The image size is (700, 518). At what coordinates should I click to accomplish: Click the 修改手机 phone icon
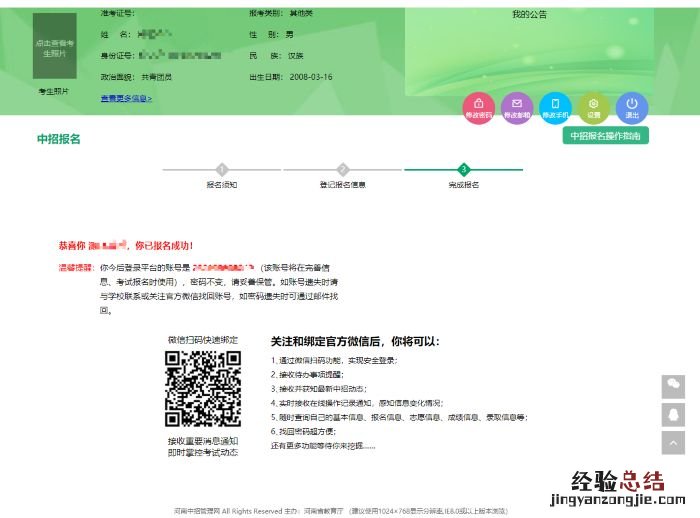point(555,105)
